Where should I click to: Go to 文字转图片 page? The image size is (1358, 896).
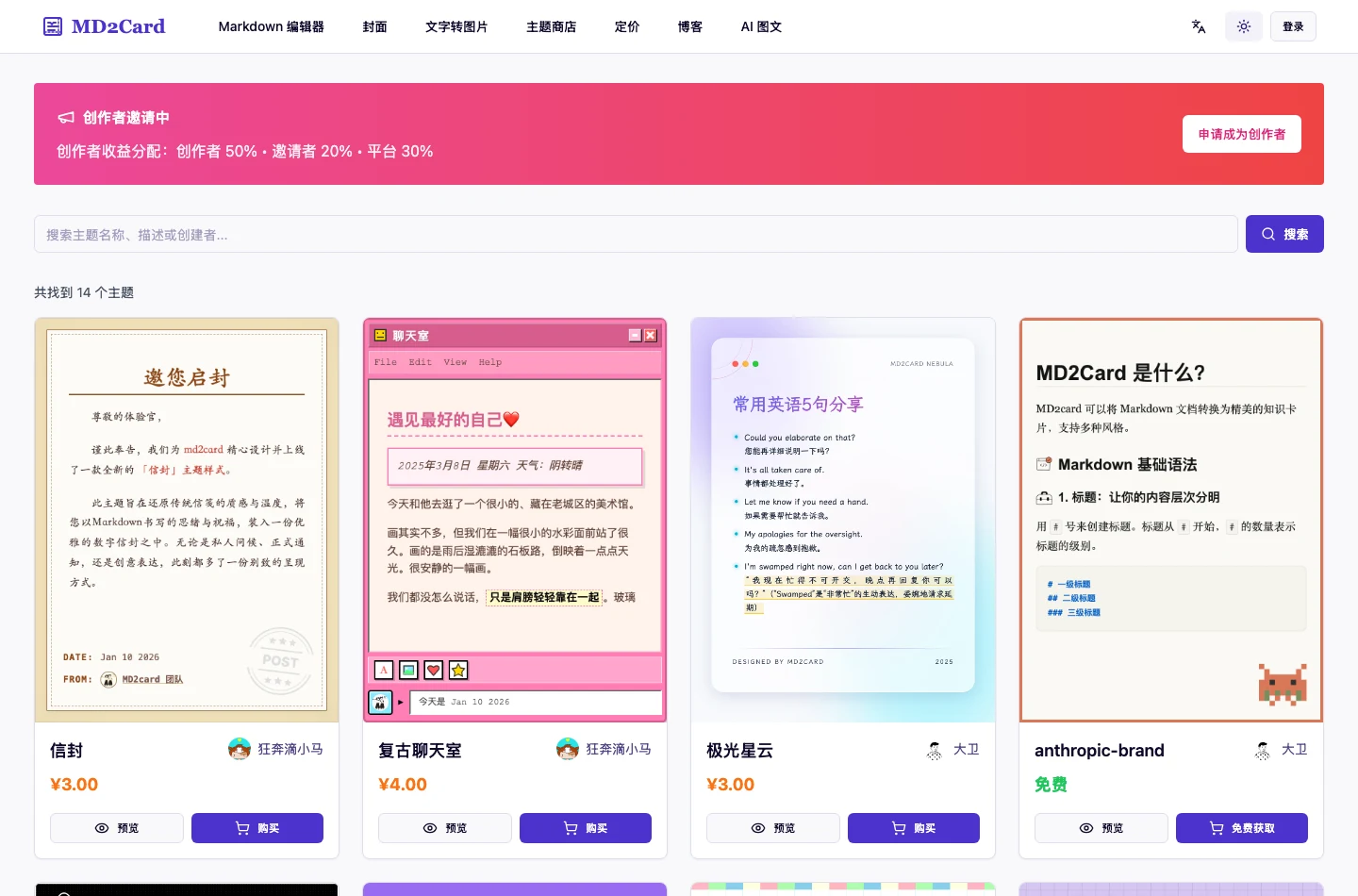(456, 26)
